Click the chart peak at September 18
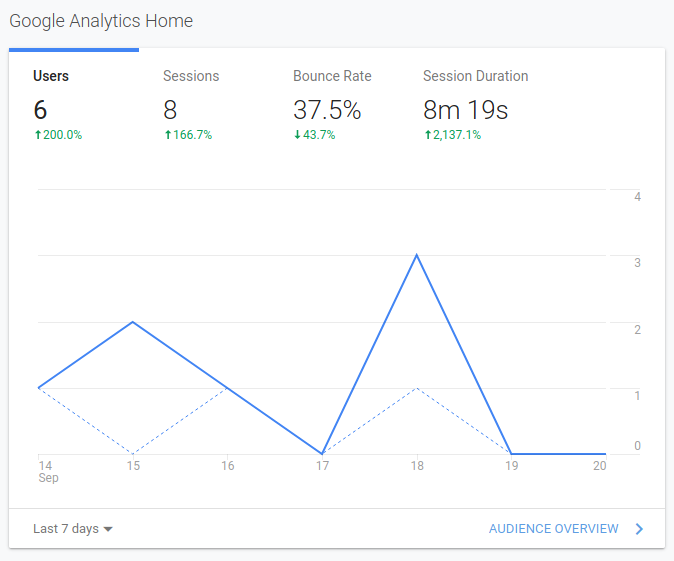Viewport: 674px width, 561px height. point(417,255)
